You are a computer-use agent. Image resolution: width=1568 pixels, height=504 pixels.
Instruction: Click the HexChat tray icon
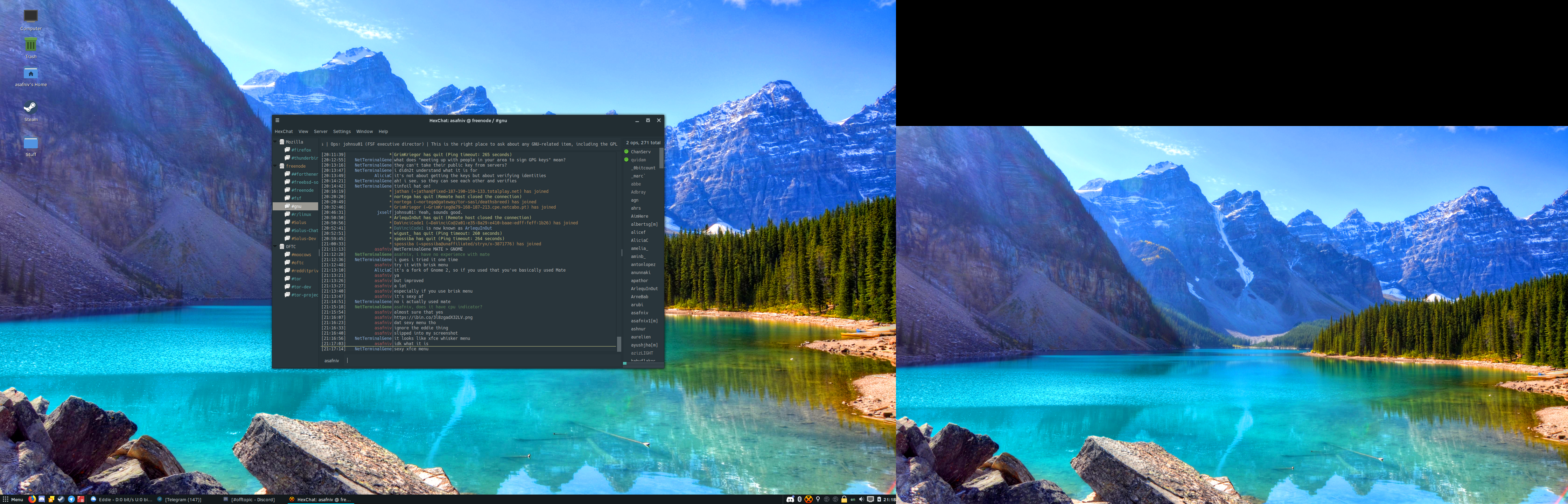pyautogui.click(x=808, y=499)
